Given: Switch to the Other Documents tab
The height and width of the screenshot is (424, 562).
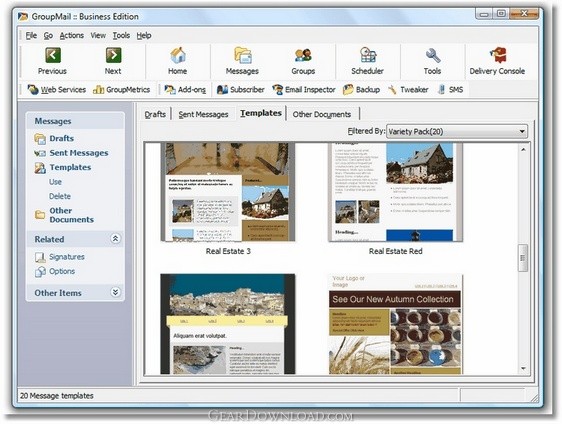Looking at the screenshot, I should point(322,114).
